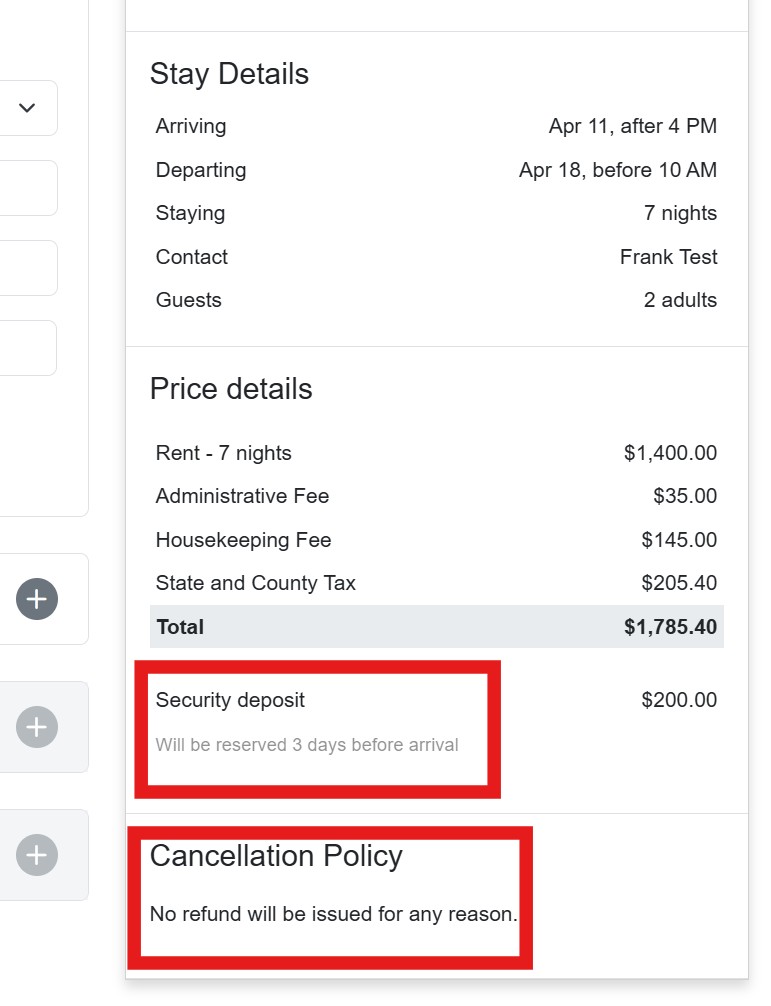771x1006 pixels.
Task: Select the Stay Details heading
Action: (229, 74)
